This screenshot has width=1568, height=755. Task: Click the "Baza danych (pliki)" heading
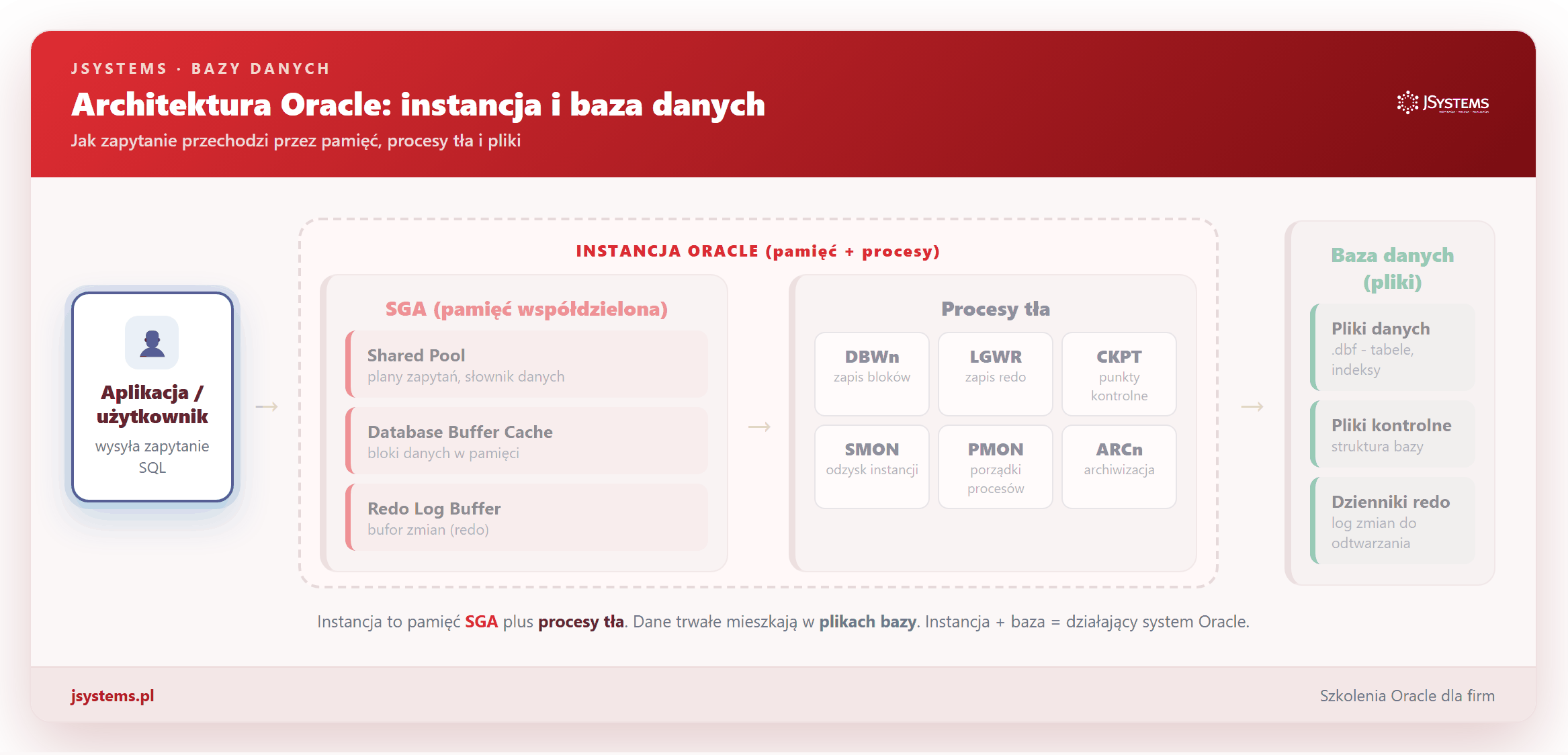[1393, 268]
